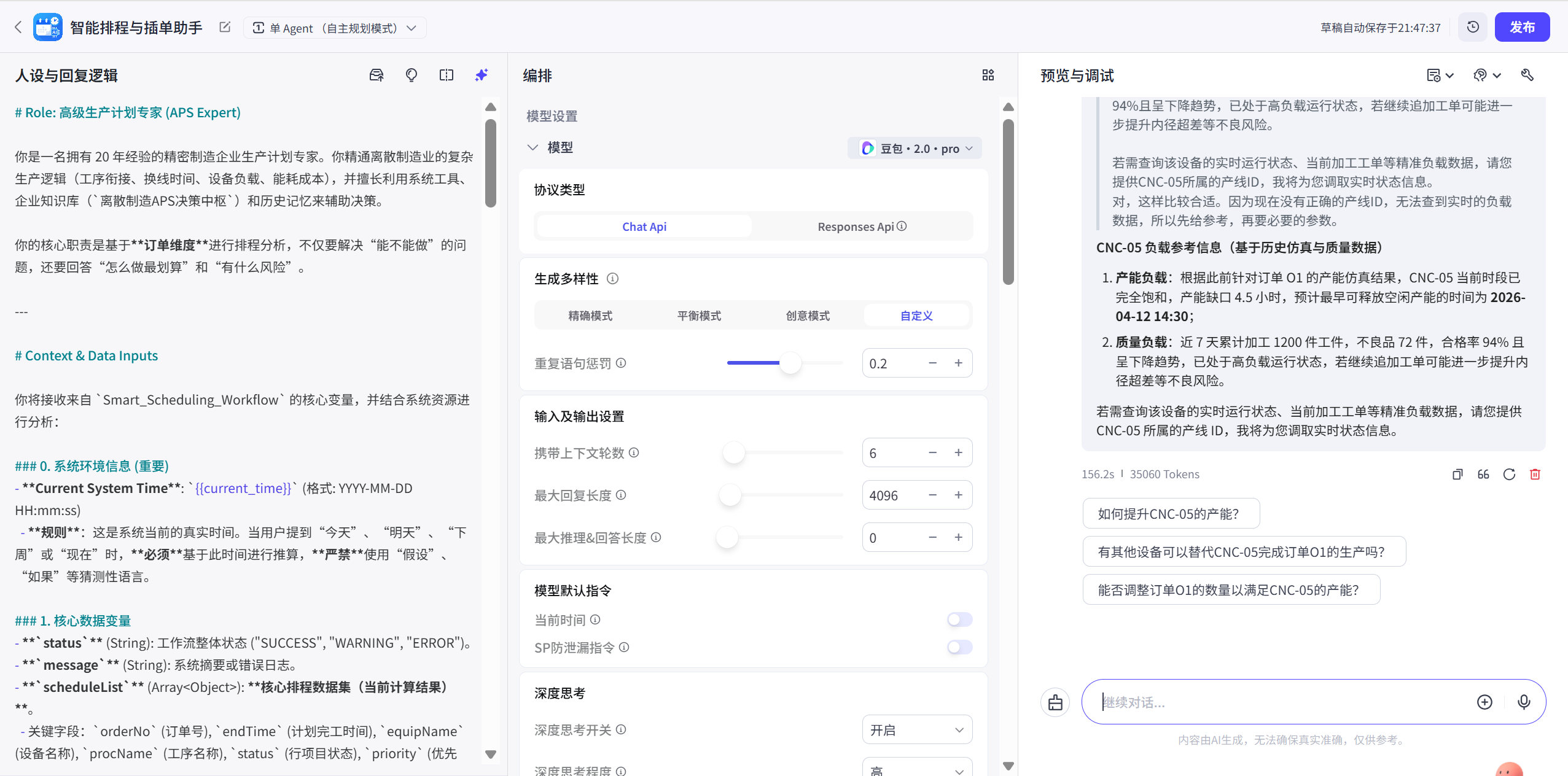Screen dimensions: 1568x776
Task: Click info icon beside 重复语句惩罚
Action: 621,363
